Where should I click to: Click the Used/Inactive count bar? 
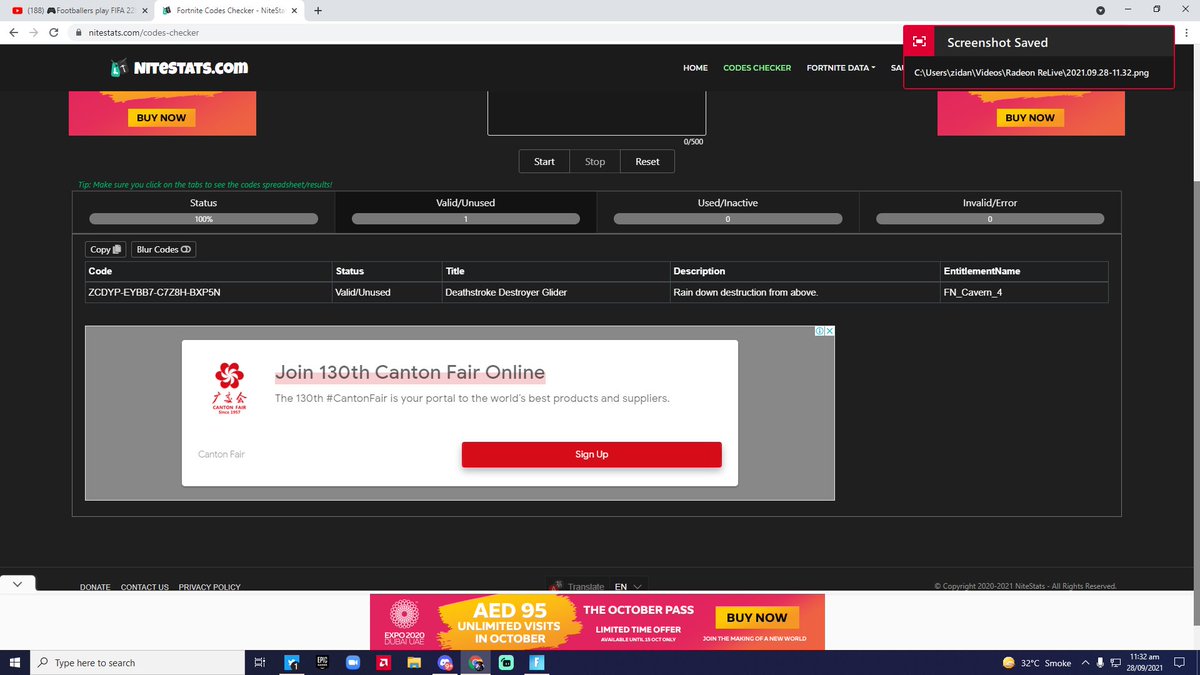coord(727,218)
